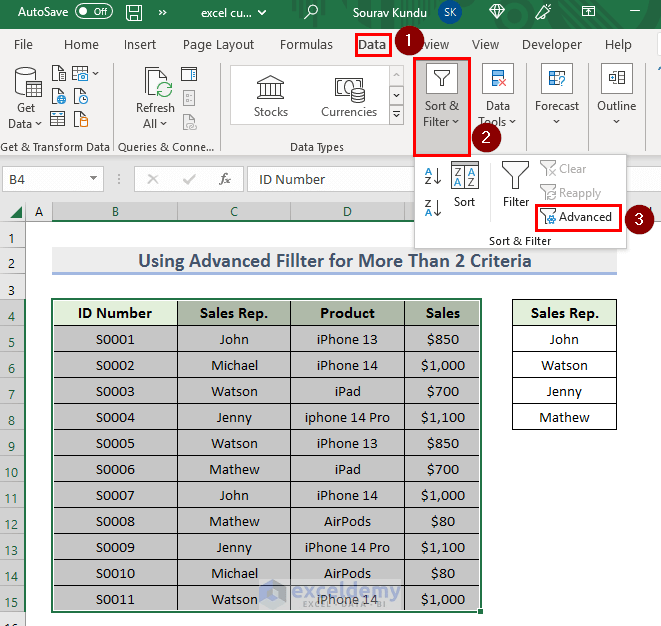Click the Properties icon under Queries
The width and height of the screenshot is (661, 626).
point(189,99)
